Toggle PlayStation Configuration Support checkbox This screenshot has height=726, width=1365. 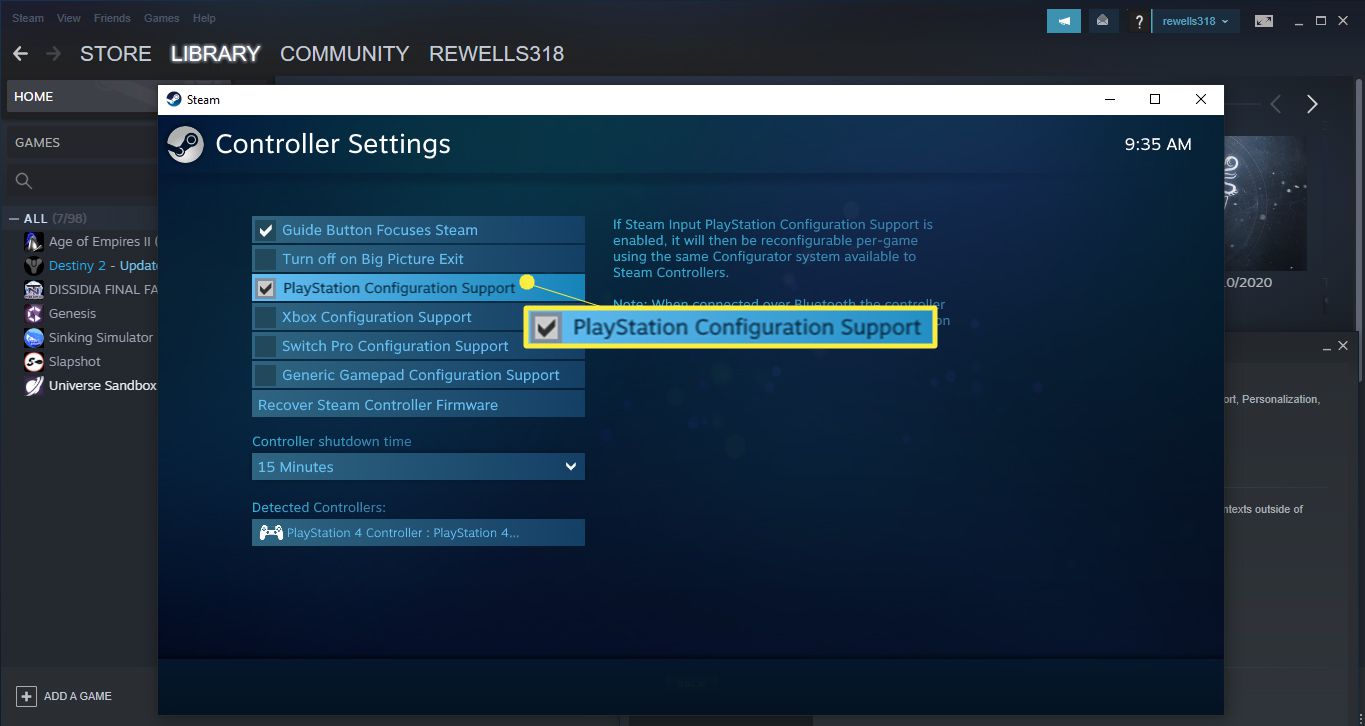[x=265, y=288]
